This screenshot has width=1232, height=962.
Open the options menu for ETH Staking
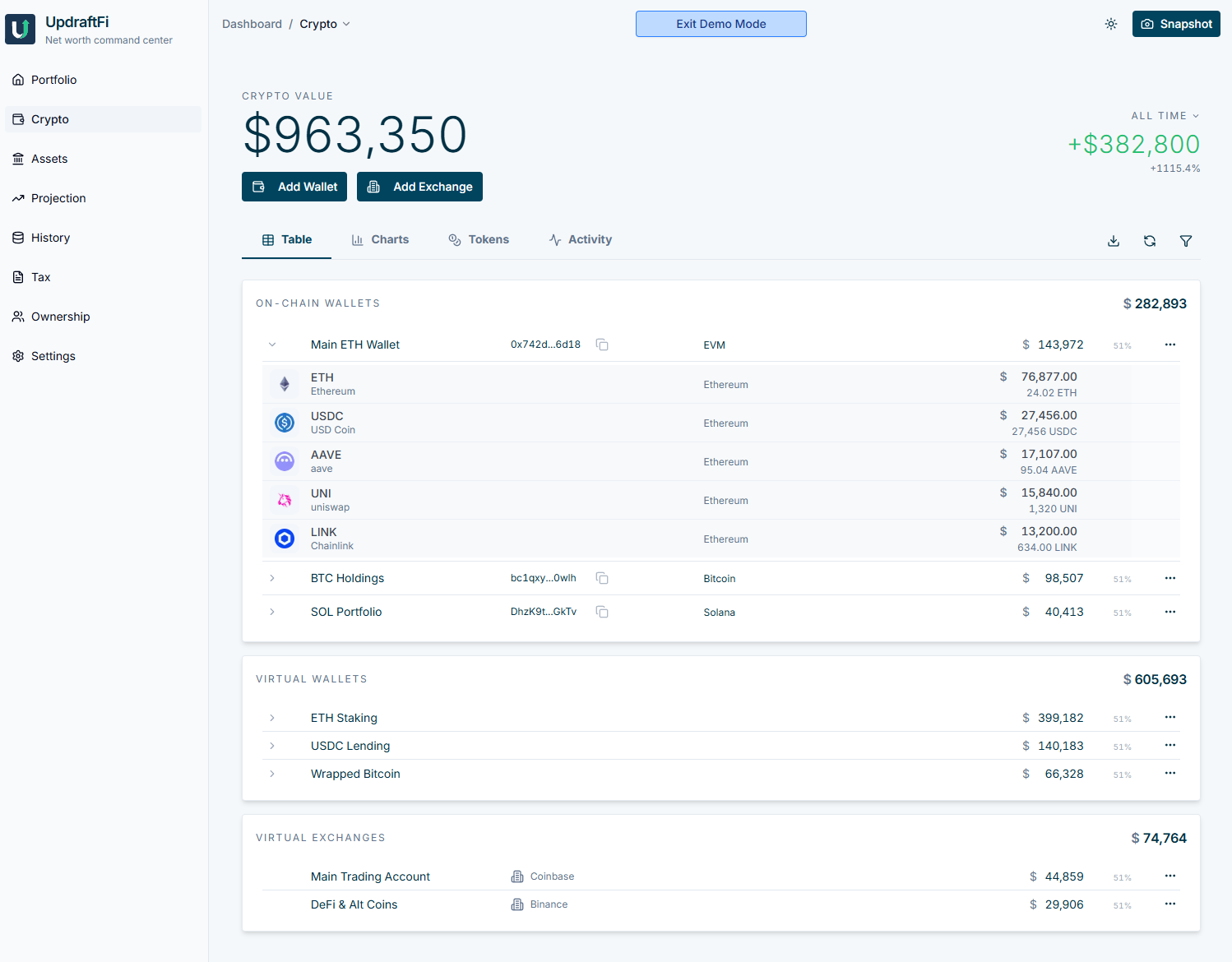1169,717
